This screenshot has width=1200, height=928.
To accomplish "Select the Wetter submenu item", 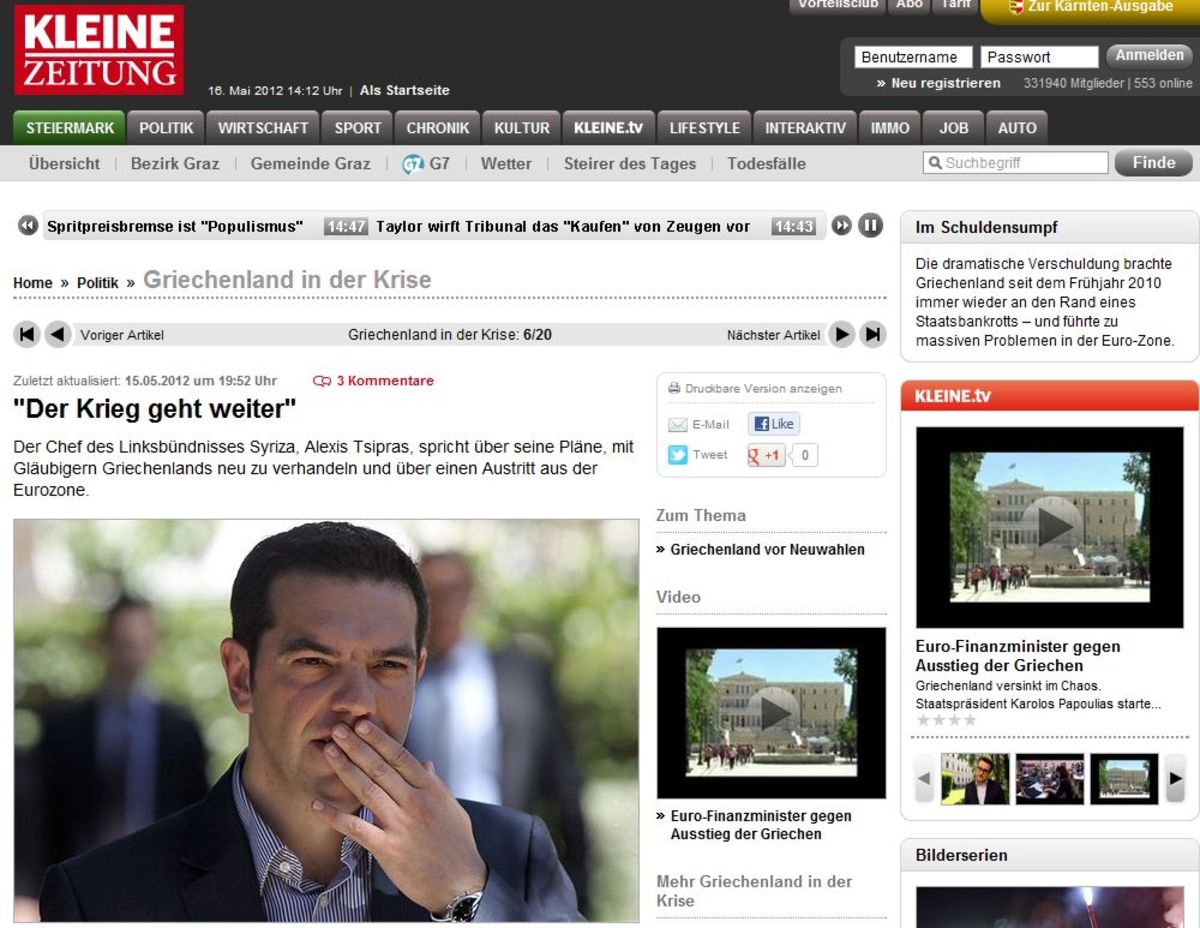I will tap(506, 163).
